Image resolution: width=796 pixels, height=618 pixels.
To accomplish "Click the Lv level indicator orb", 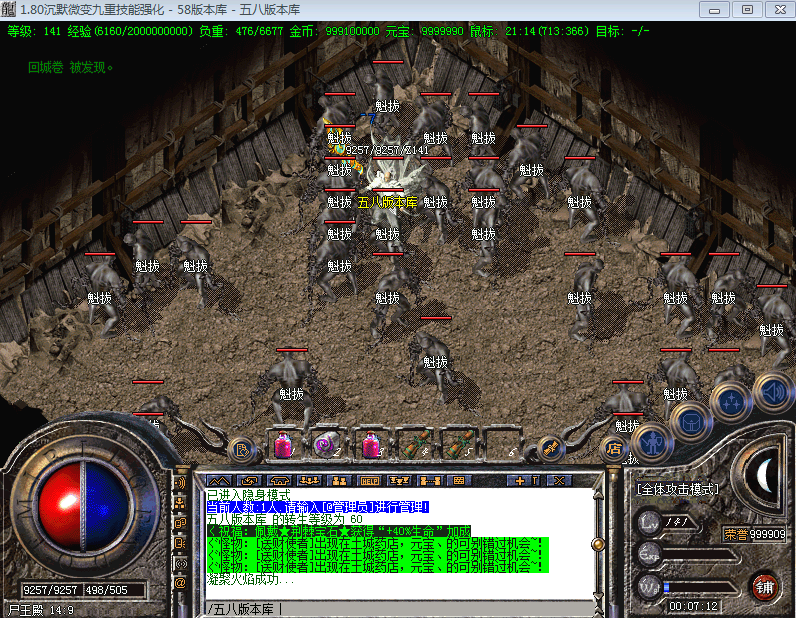I will pyautogui.click(x=649, y=522).
